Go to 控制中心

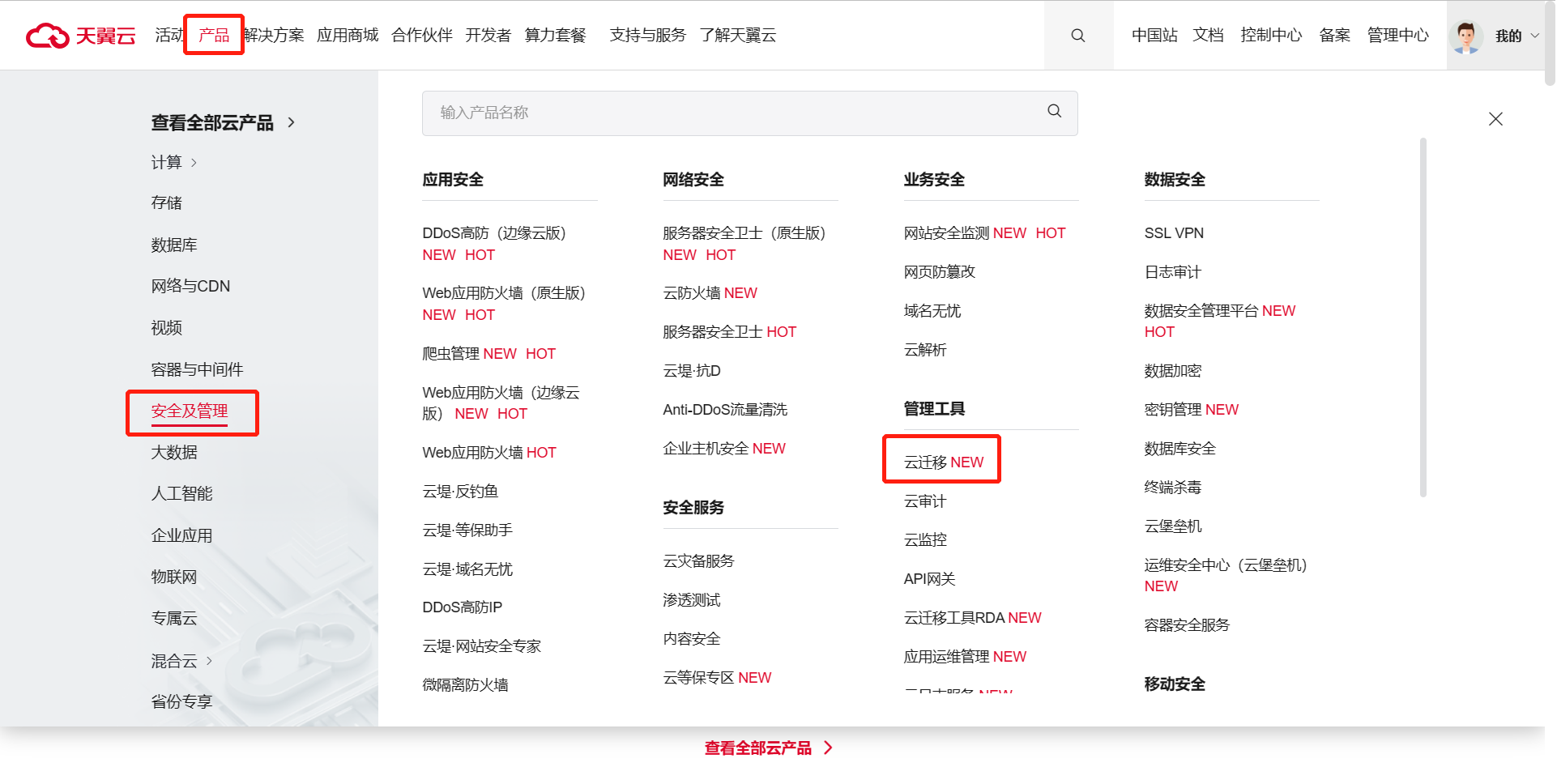1271,35
